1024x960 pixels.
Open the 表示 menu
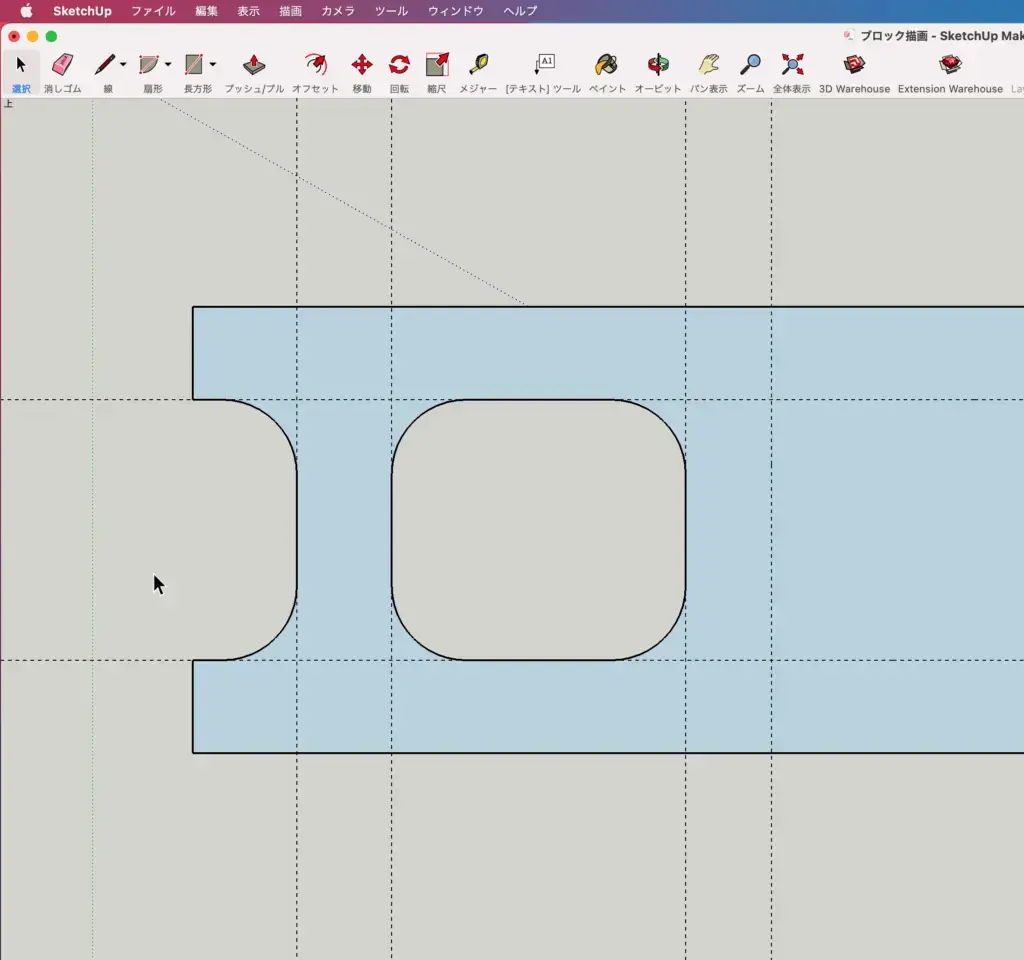(248, 11)
